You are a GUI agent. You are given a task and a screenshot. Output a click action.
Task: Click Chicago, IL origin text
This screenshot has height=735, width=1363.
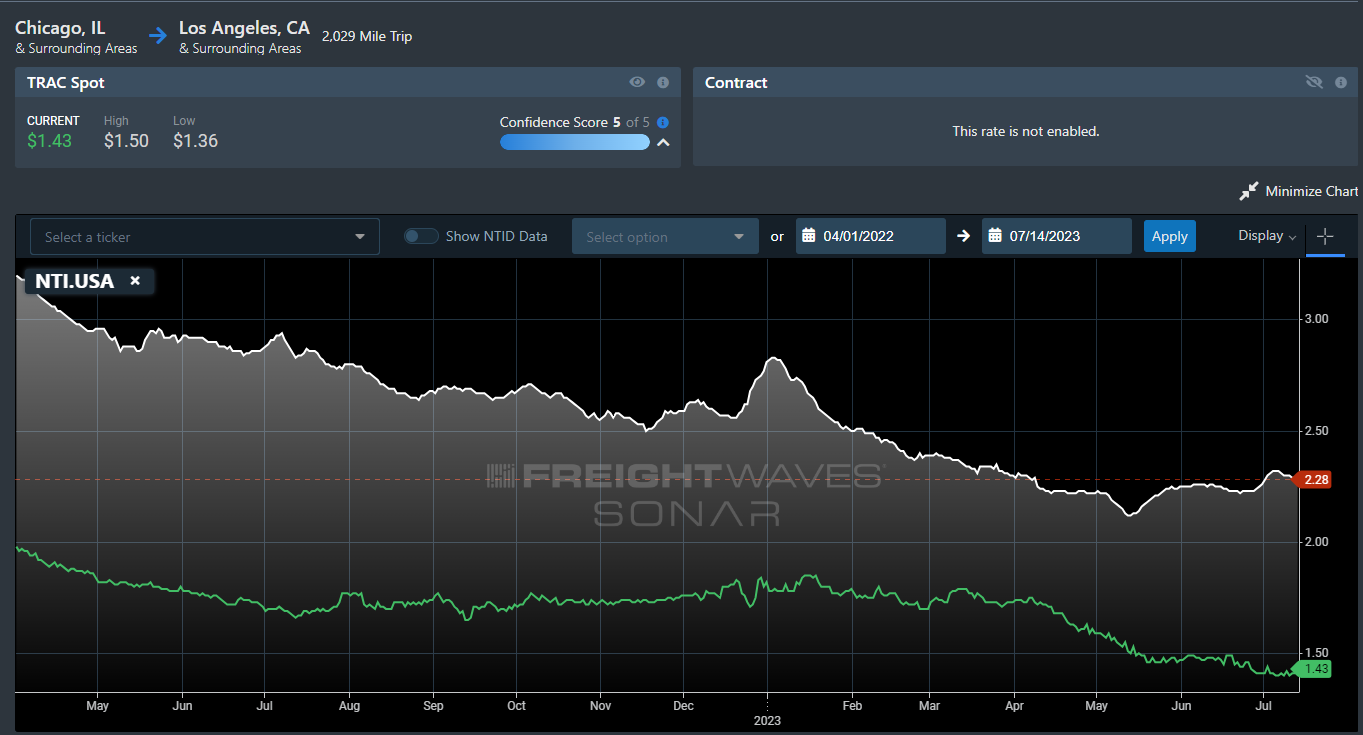coord(60,28)
